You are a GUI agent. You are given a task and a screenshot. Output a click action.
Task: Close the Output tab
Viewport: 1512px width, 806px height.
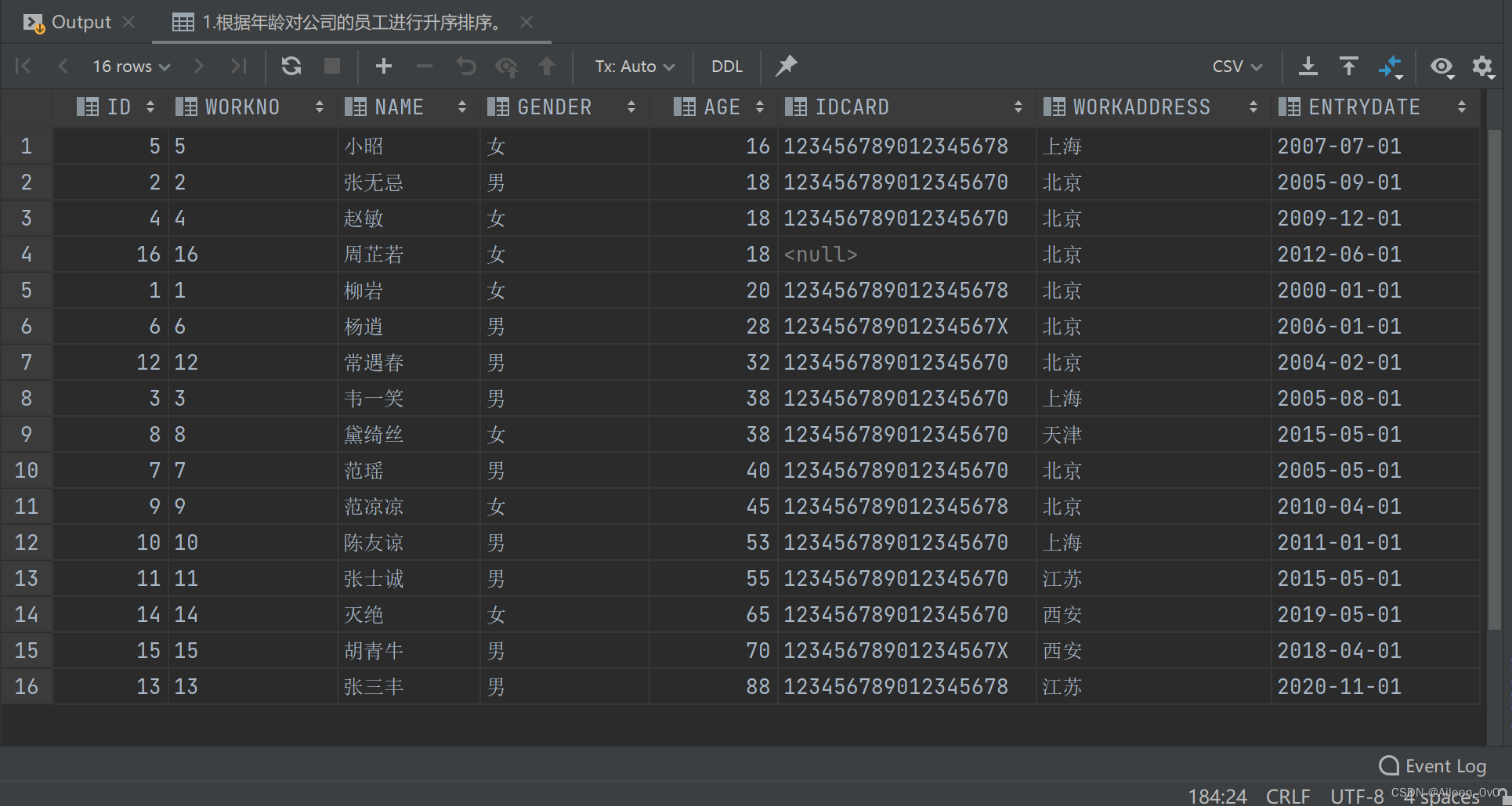tap(129, 23)
